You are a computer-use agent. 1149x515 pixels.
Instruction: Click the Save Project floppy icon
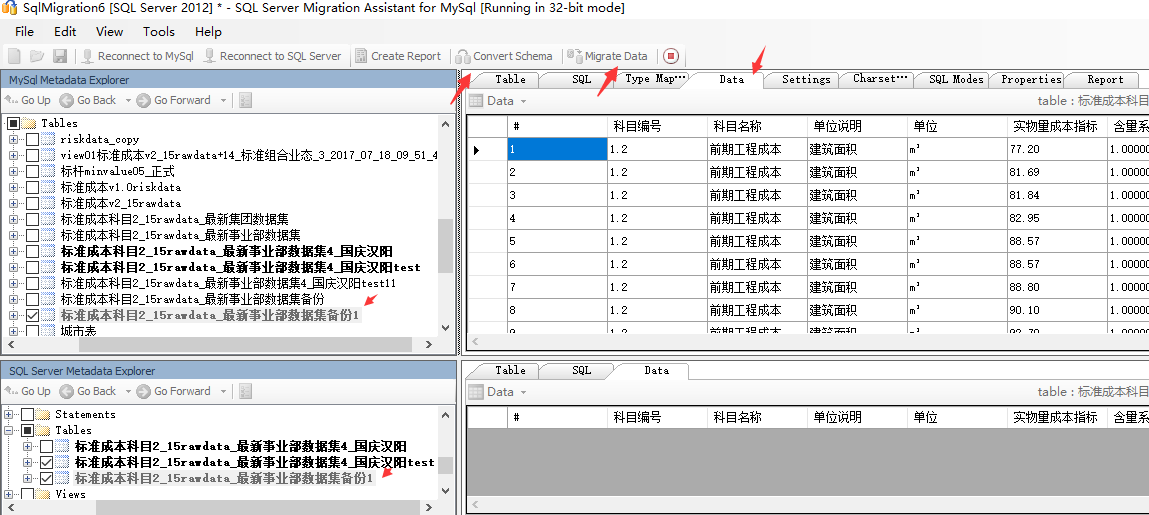60,56
